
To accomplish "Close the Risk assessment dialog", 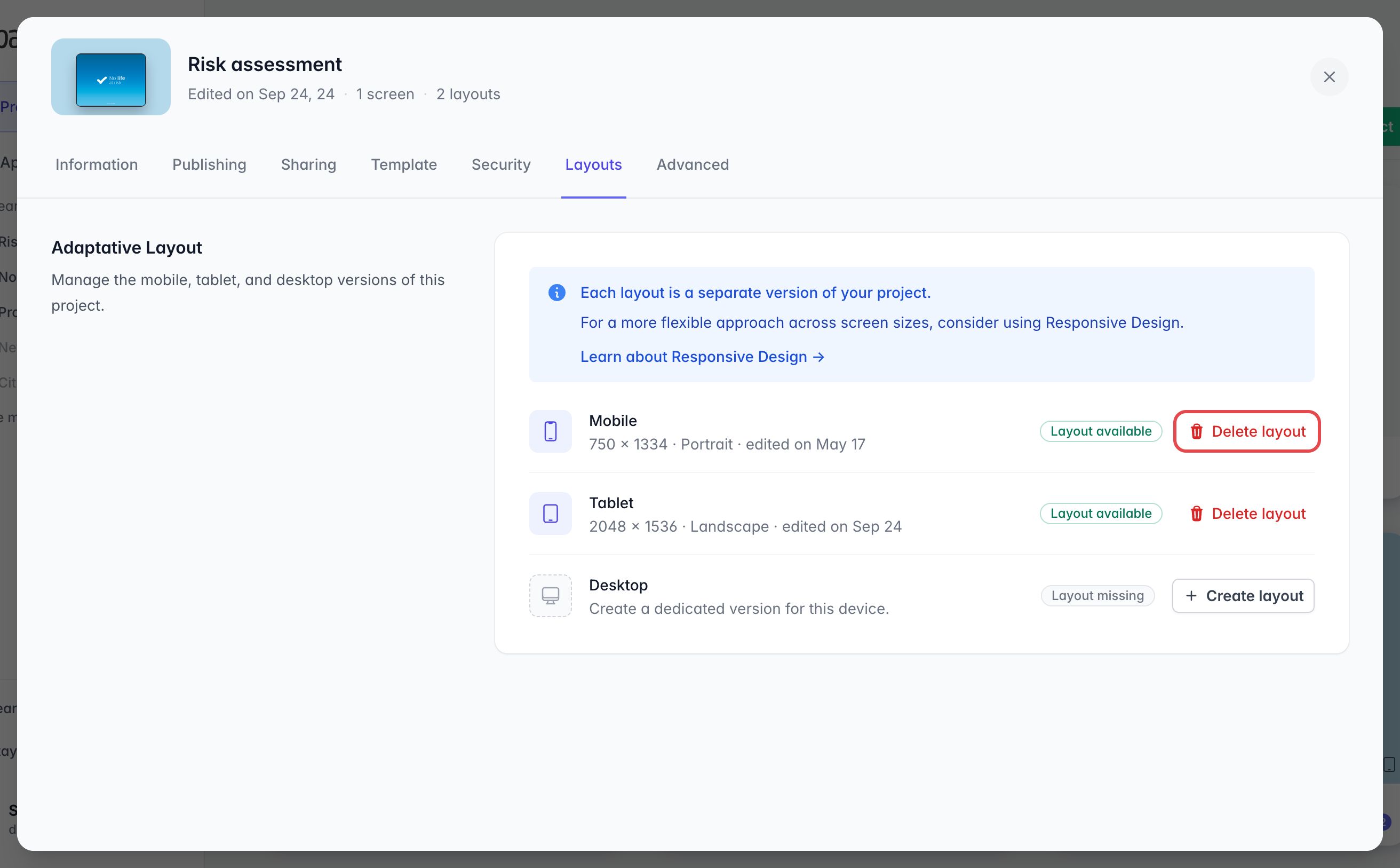I will click(1330, 77).
